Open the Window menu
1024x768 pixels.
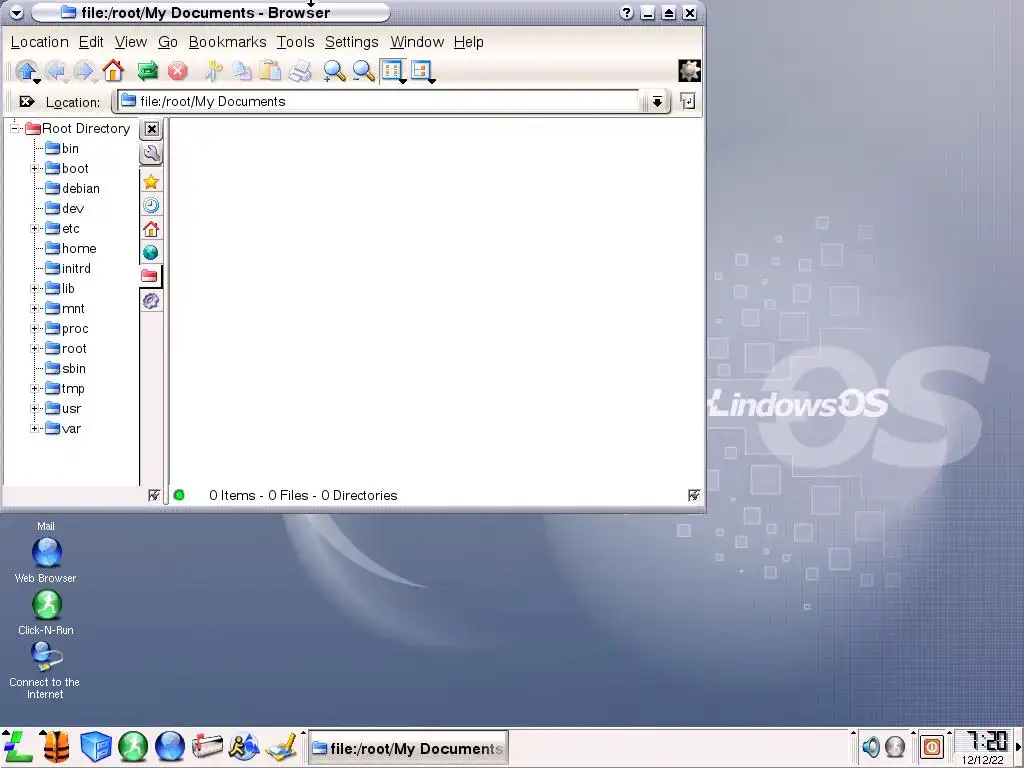(x=417, y=42)
